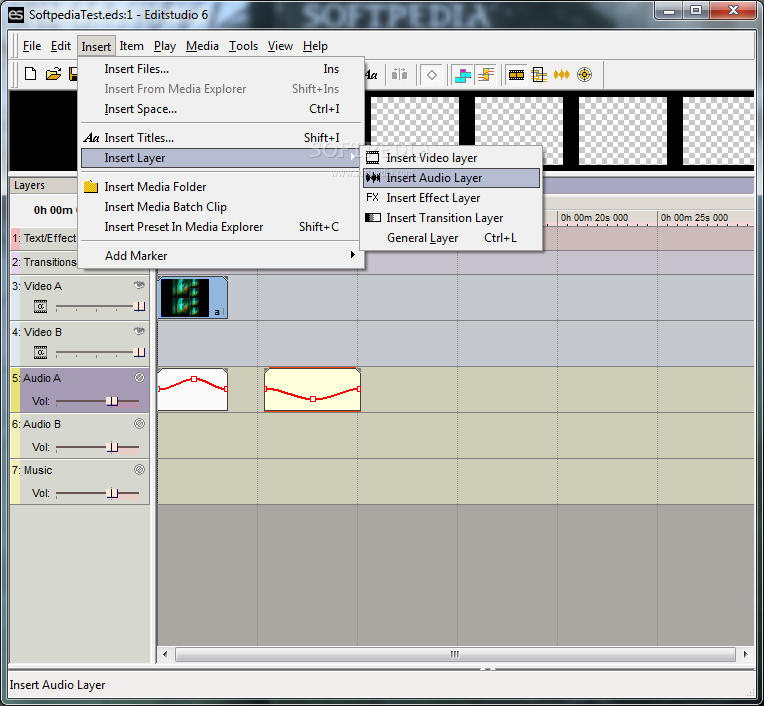Open the Item menu

point(132,46)
